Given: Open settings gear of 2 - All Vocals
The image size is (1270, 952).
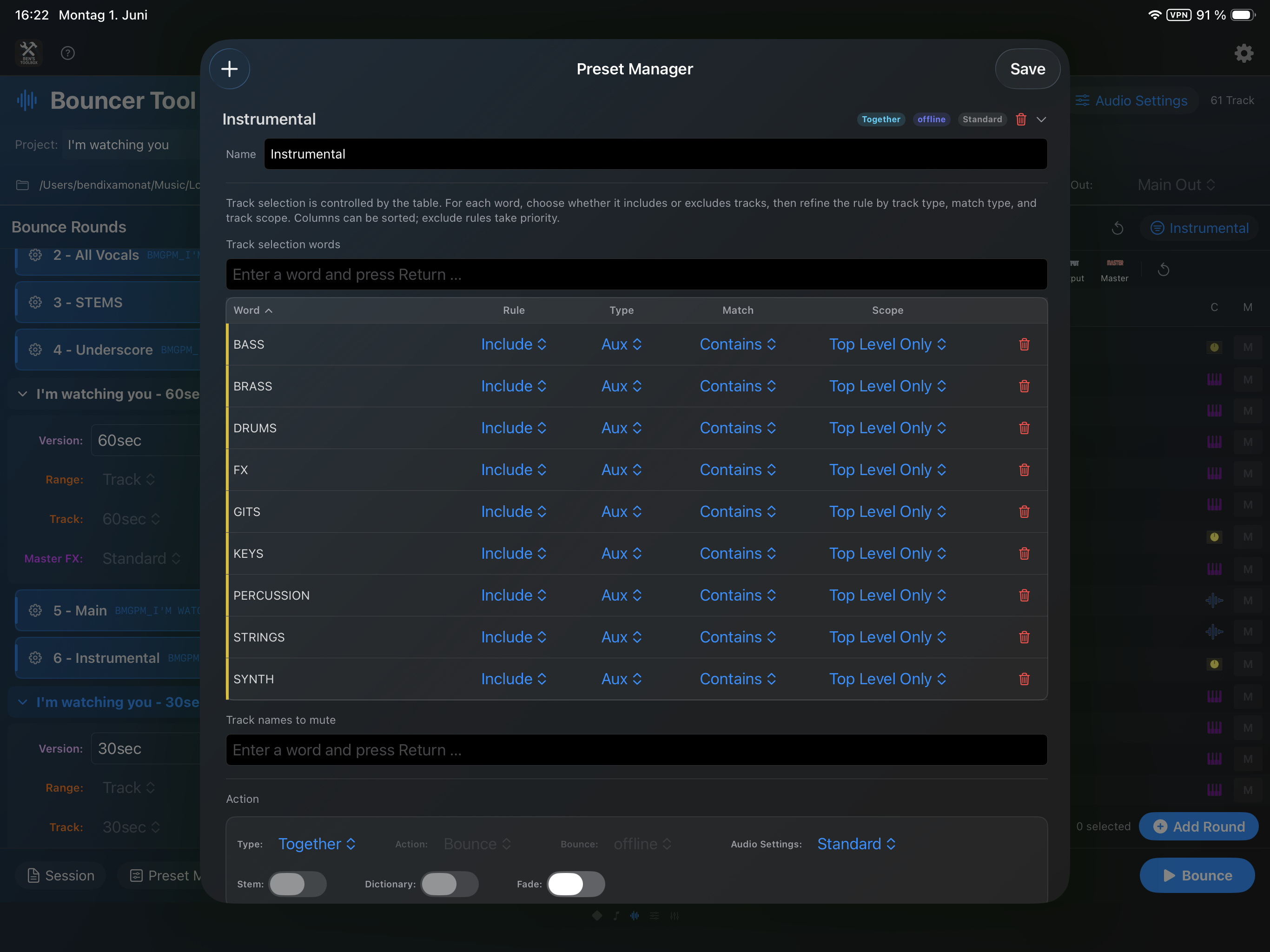Looking at the screenshot, I should coord(36,255).
